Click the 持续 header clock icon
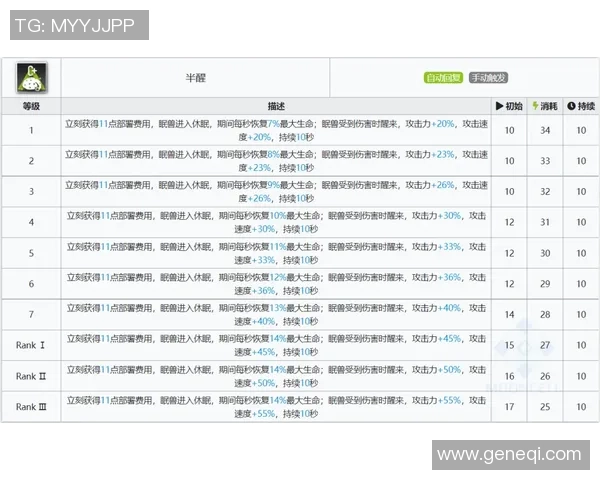Screen dimensions: 600x480 (571, 106)
